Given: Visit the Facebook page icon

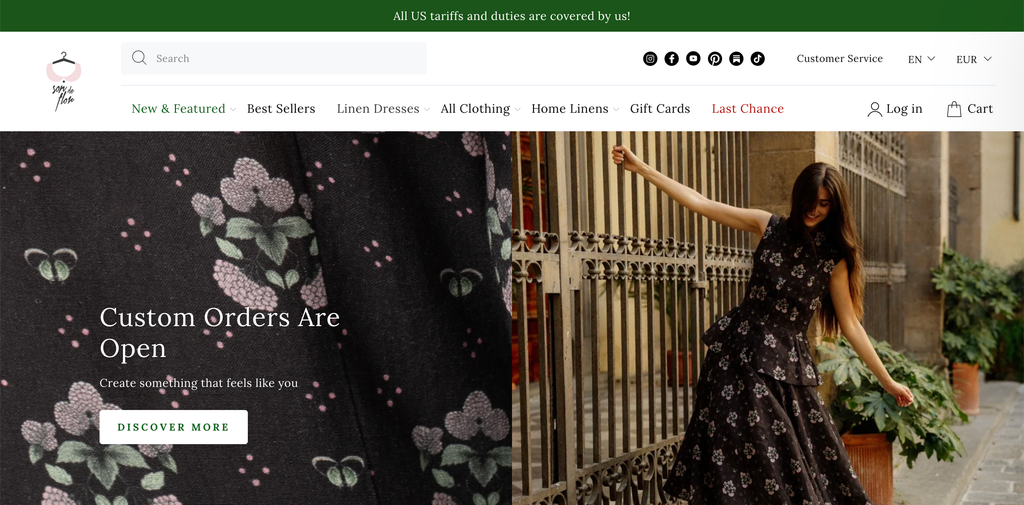Looking at the screenshot, I should point(671,59).
